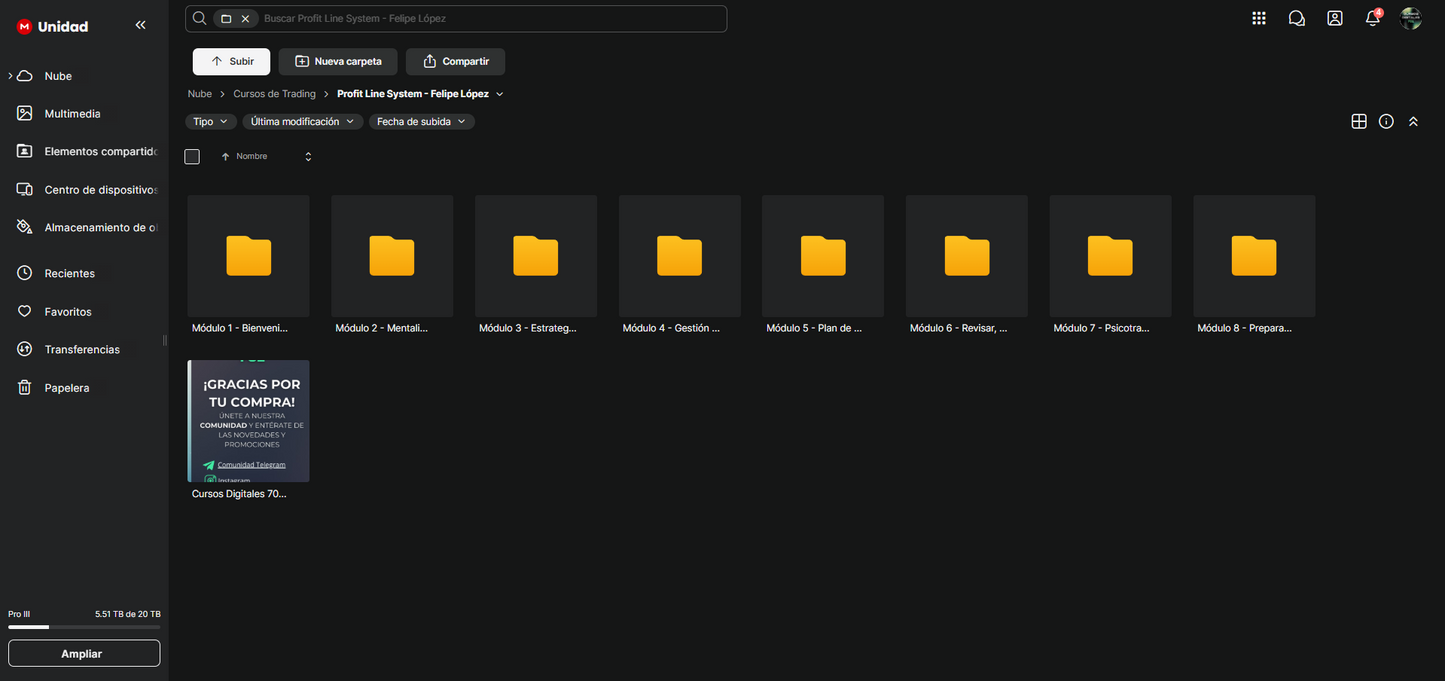
Task: Open the Última modificación filter dropdown
Action: click(x=302, y=121)
